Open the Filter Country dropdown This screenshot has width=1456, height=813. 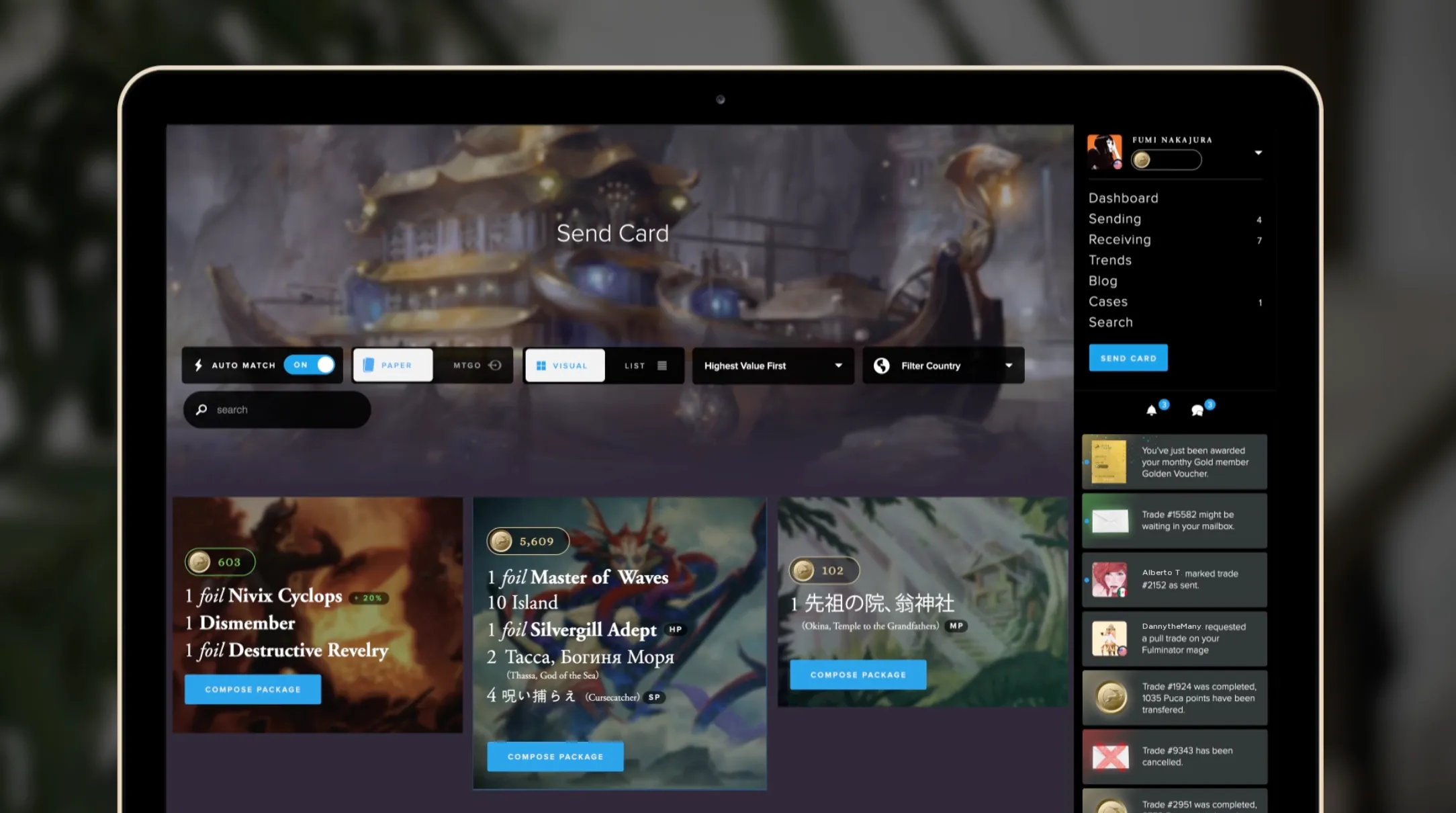[943, 366]
